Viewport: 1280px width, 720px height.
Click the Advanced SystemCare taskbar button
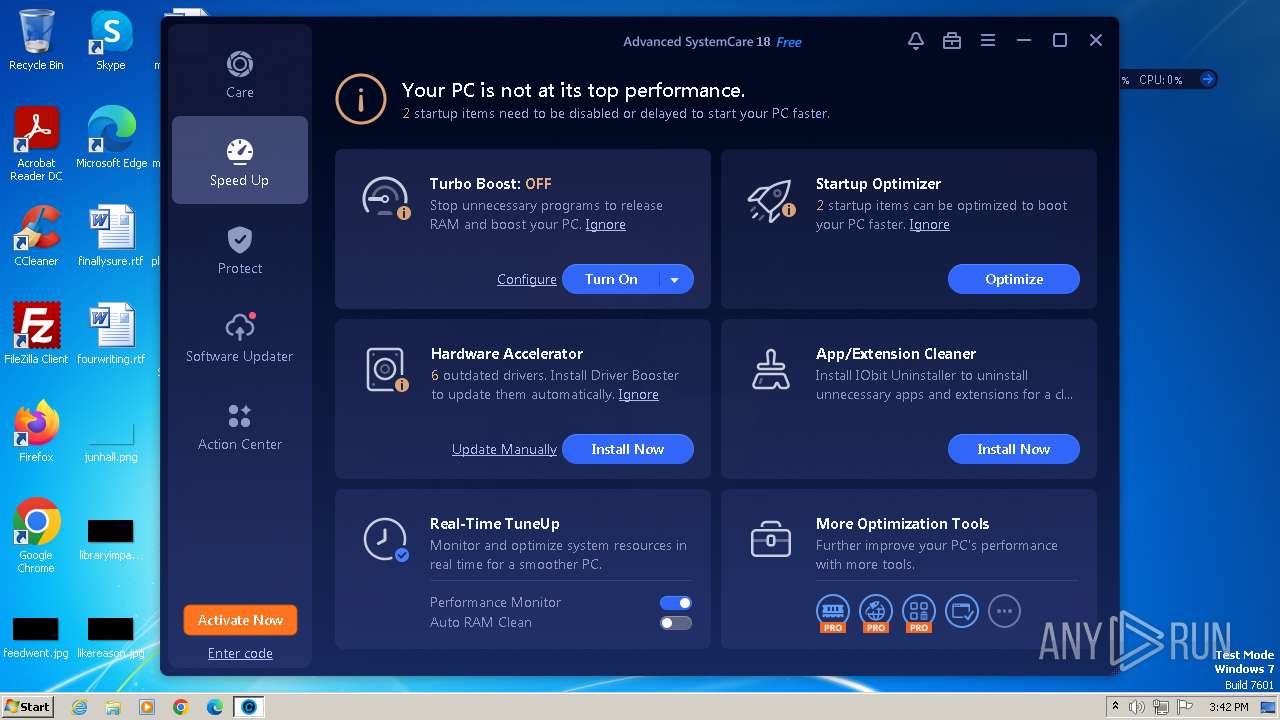(x=249, y=707)
